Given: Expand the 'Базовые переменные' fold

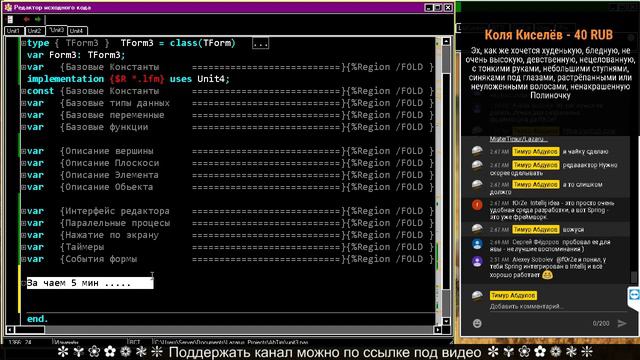Looking at the screenshot, I should click(24, 115).
